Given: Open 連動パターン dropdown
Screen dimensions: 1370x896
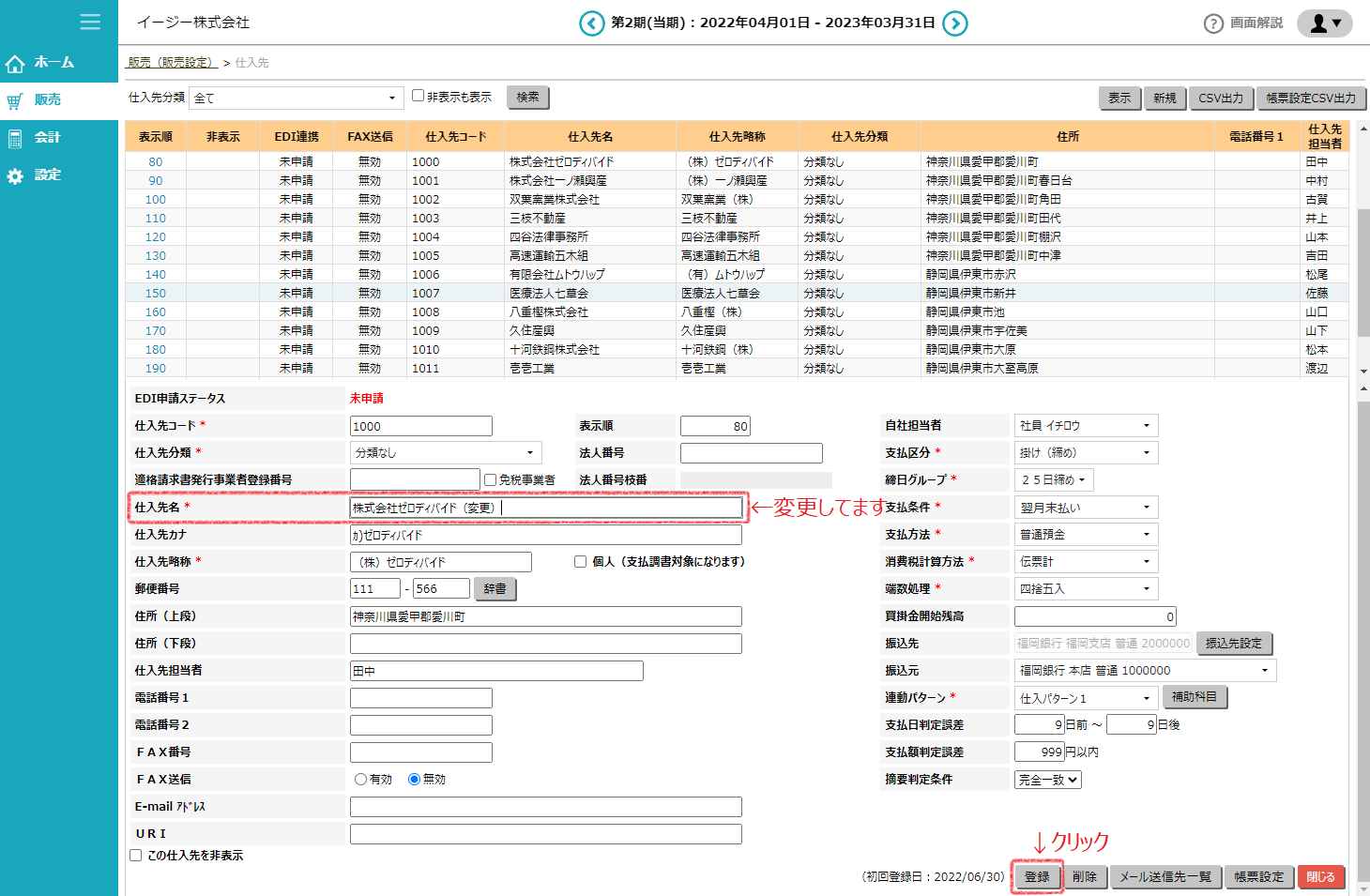Looking at the screenshot, I should click(x=1086, y=698).
